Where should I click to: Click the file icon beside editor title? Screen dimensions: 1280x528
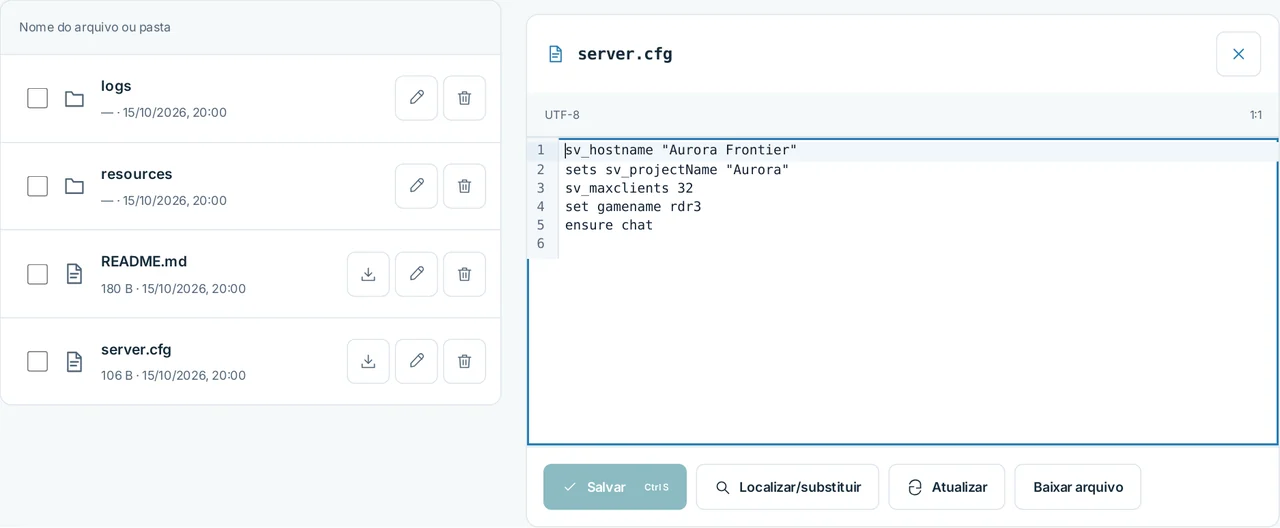tap(556, 54)
